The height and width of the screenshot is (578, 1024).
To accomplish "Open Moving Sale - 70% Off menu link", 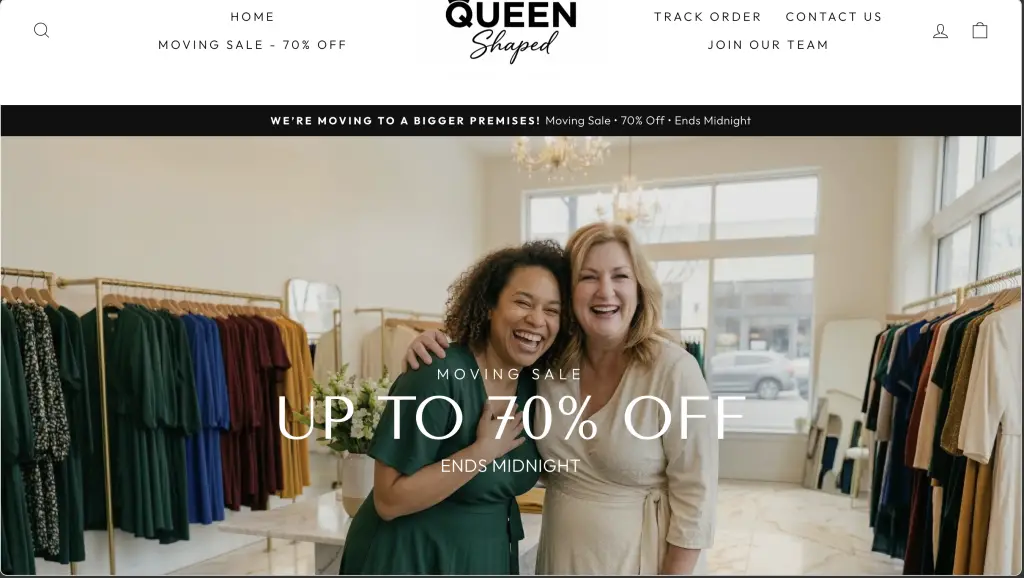I will (253, 45).
